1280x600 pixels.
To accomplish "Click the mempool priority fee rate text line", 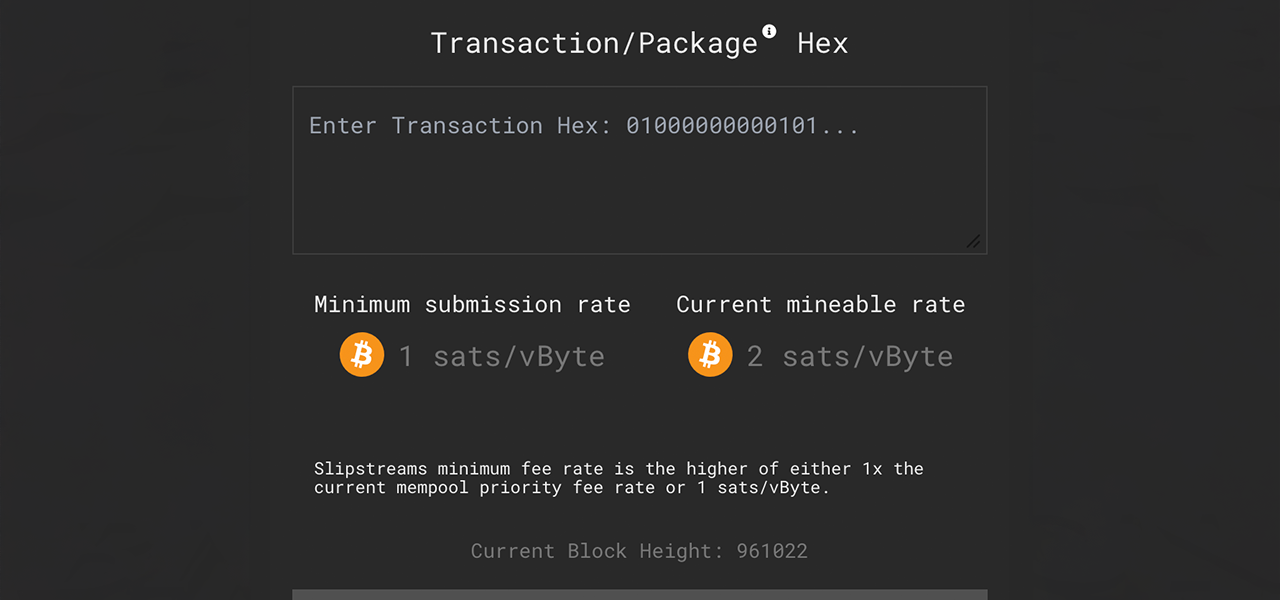I will [572, 488].
